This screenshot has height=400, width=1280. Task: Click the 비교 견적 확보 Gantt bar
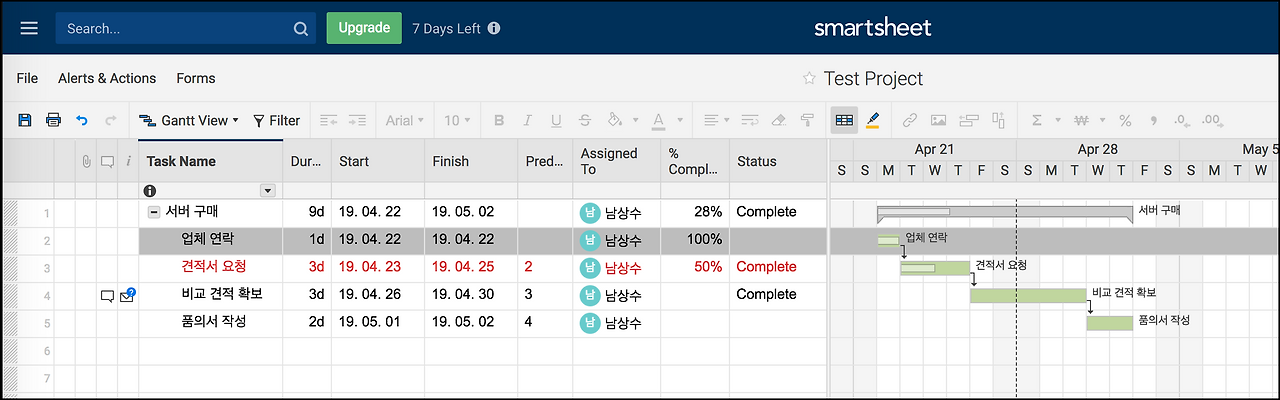tap(1028, 295)
